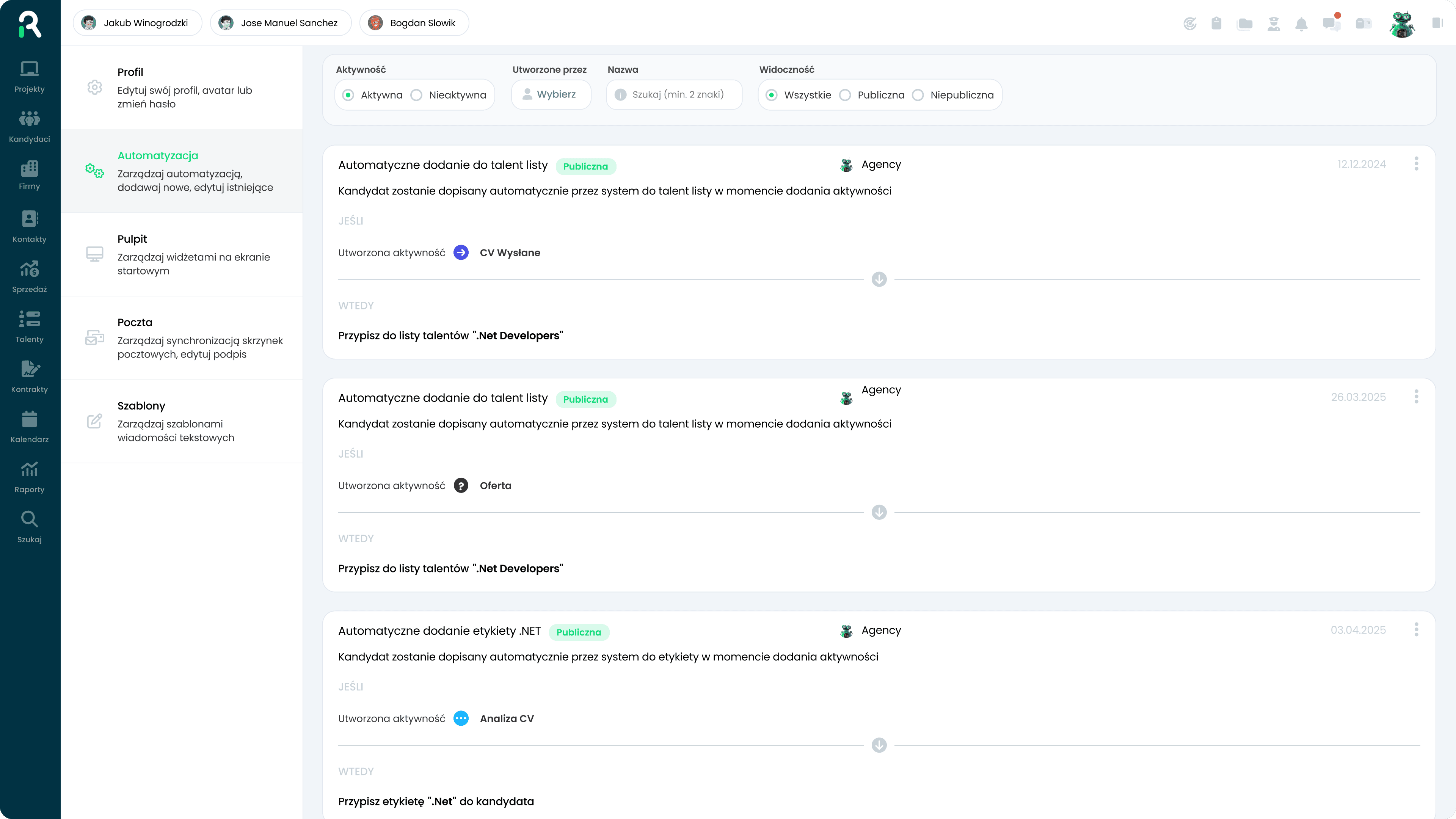Image resolution: width=1456 pixels, height=819 pixels.
Task: Open Kandydaci in the sidebar
Action: pos(30,126)
